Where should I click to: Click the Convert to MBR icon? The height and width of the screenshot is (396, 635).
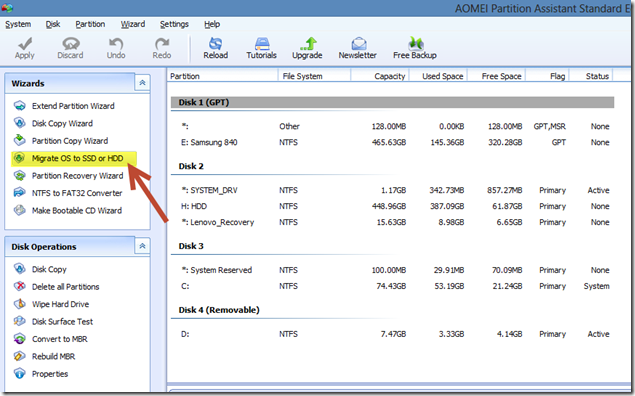pos(19,339)
